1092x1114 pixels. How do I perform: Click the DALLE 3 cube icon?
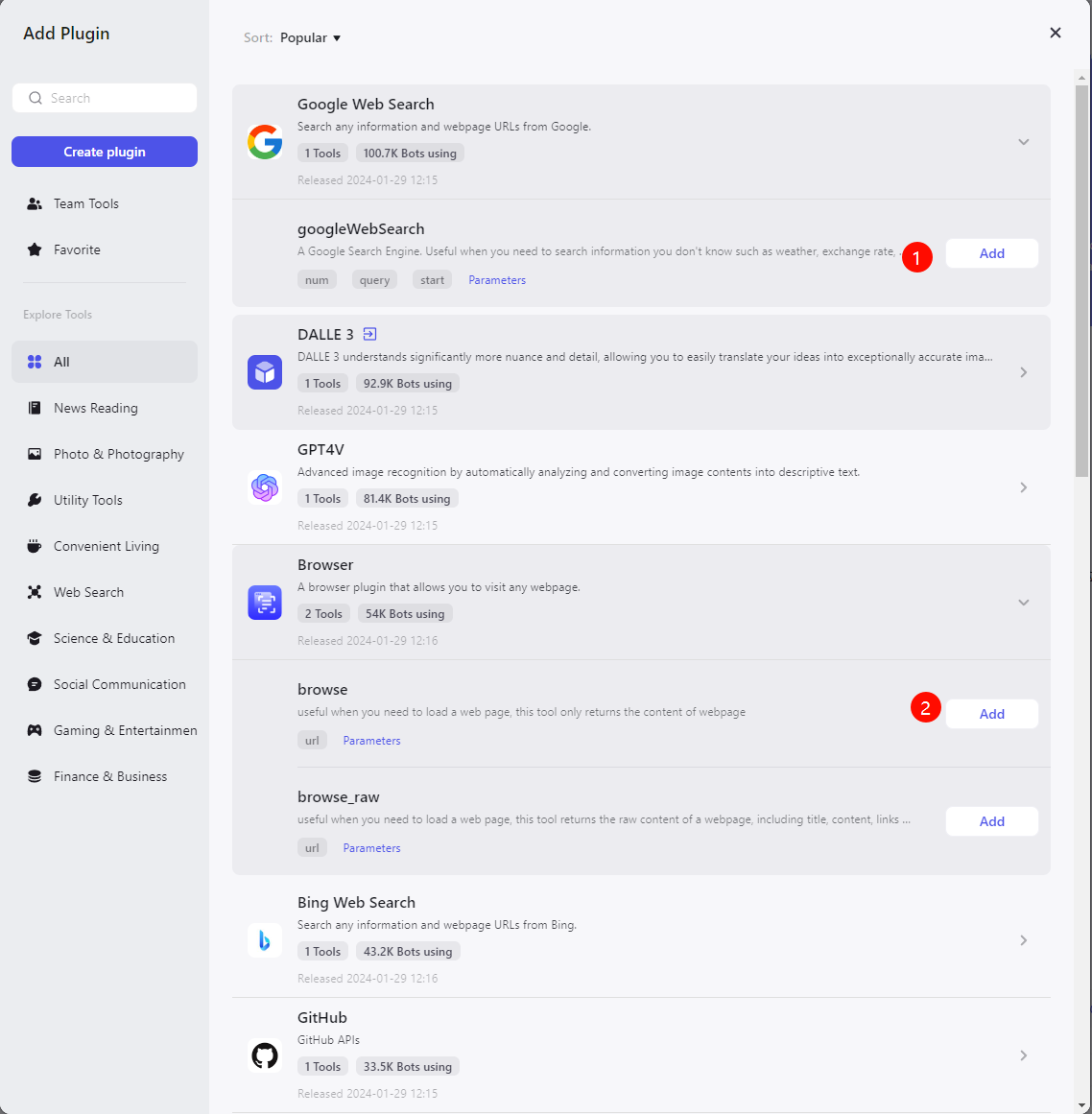265,372
